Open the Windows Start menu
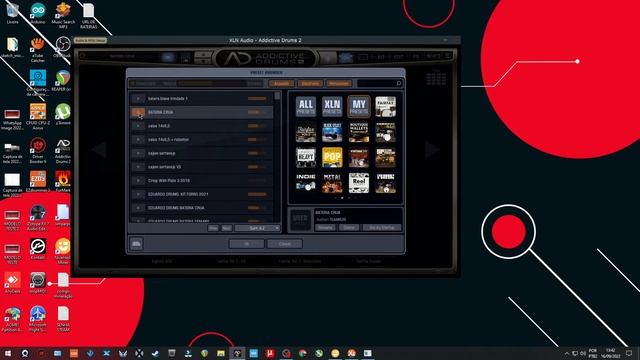Viewport: 640px width, 360px height. [8, 353]
